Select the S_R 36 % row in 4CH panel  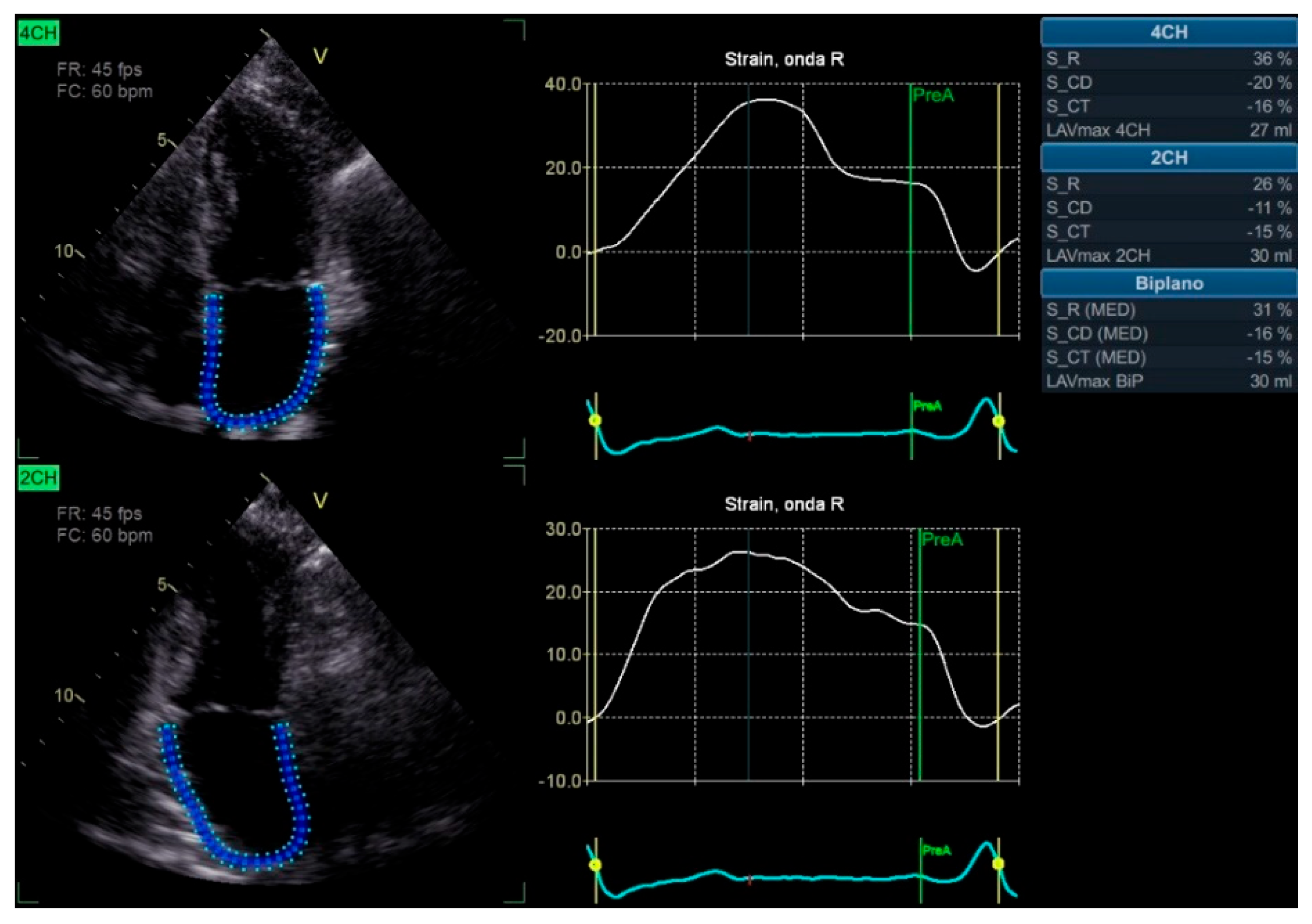click(1169, 59)
